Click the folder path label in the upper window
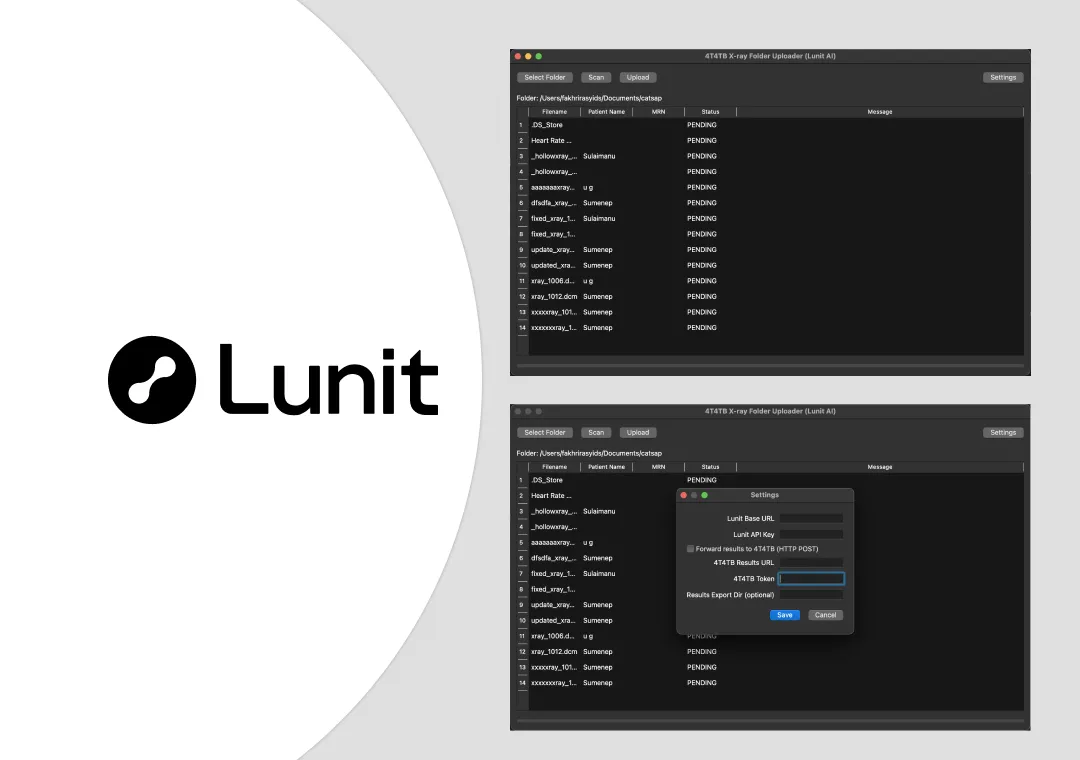This screenshot has width=1080, height=760. click(x=589, y=98)
